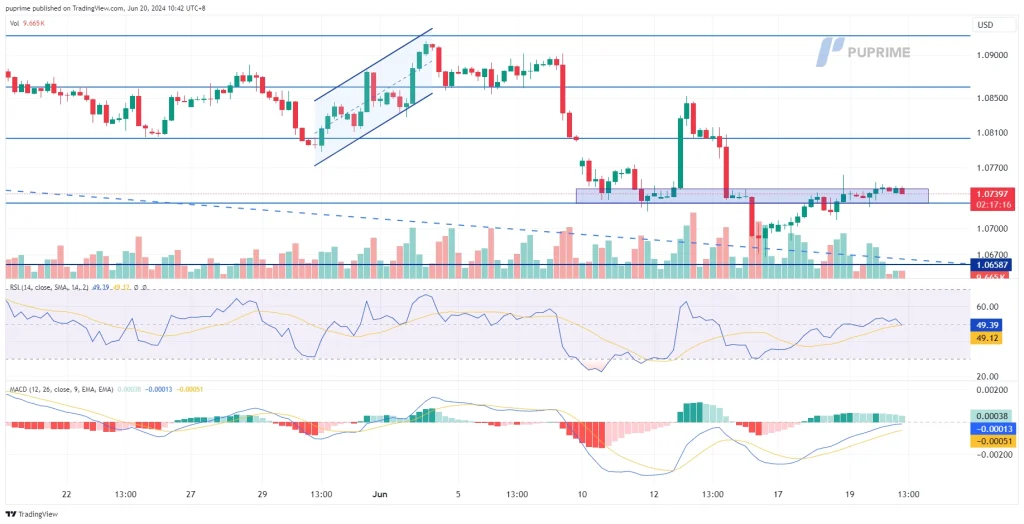
Task: Select the ascending parallel channel drawing
Action: [x=374, y=96]
